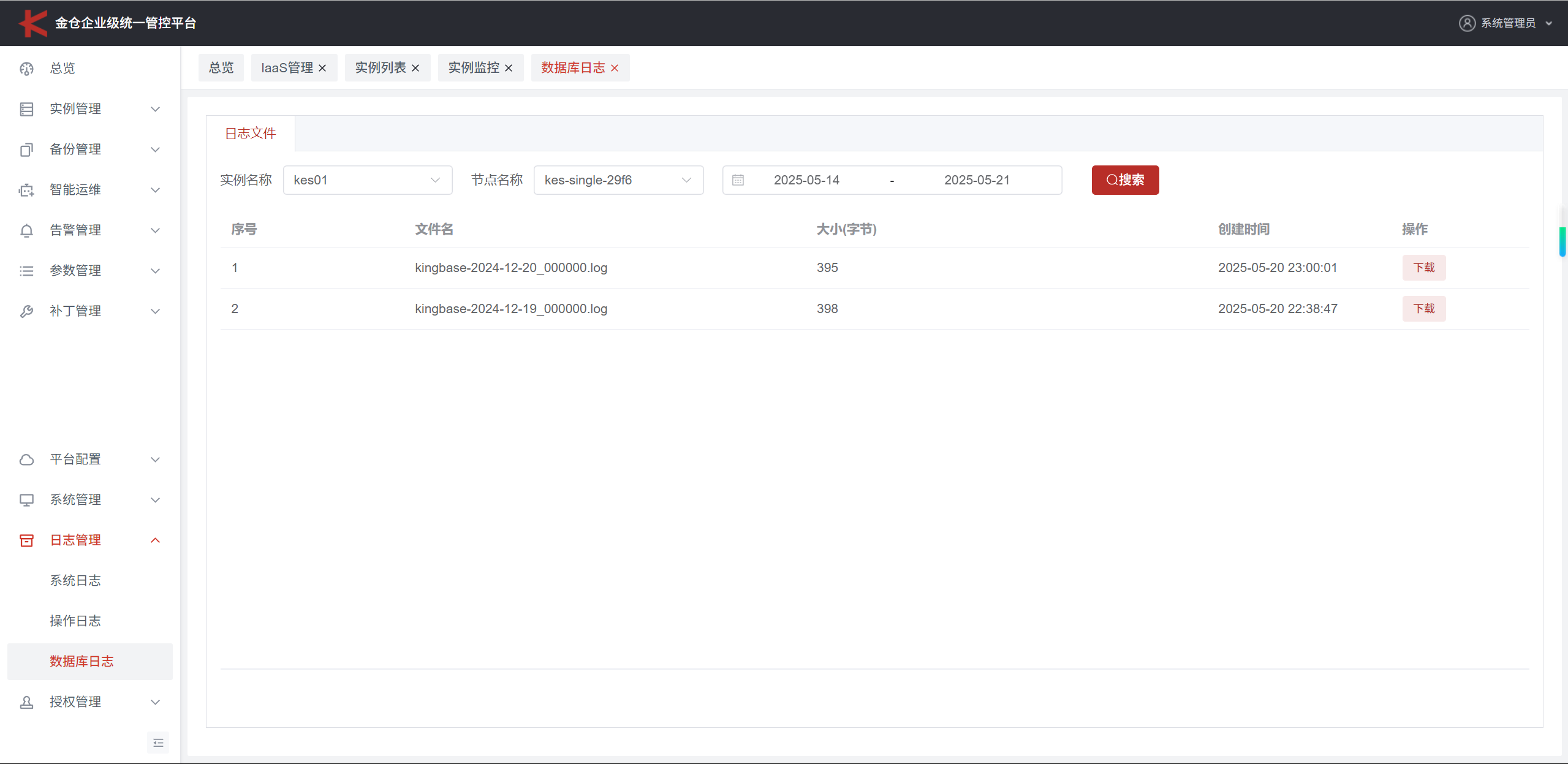Open the 实例名称 kes01 dropdown
Image resolution: width=1568 pixels, height=764 pixels.
point(367,180)
